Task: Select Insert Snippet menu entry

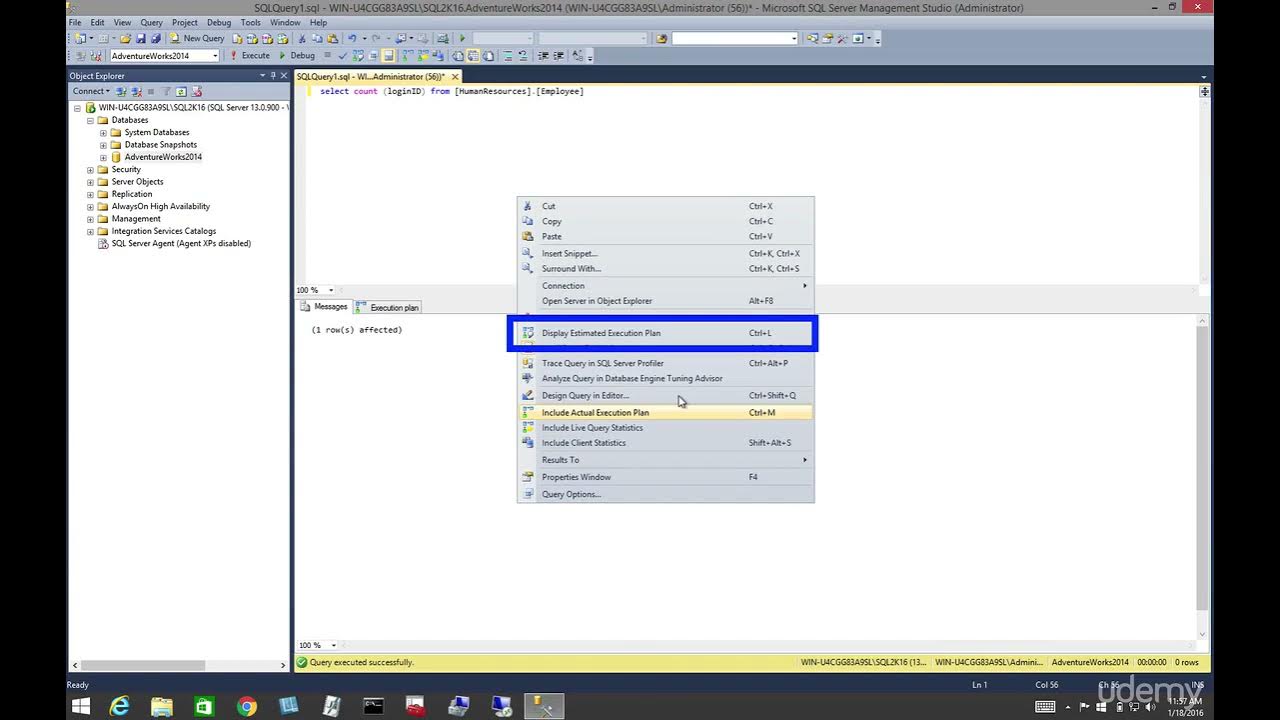Action: [665, 253]
